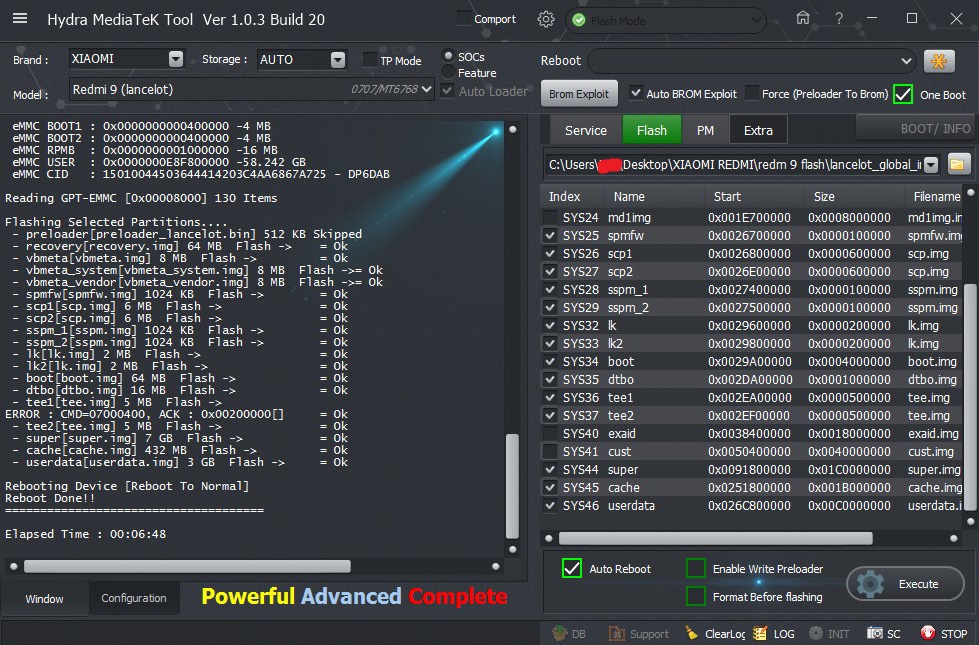The height and width of the screenshot is (645, 979).
Task: Toggle the One Boot checkbox
Action: [903, 94]
